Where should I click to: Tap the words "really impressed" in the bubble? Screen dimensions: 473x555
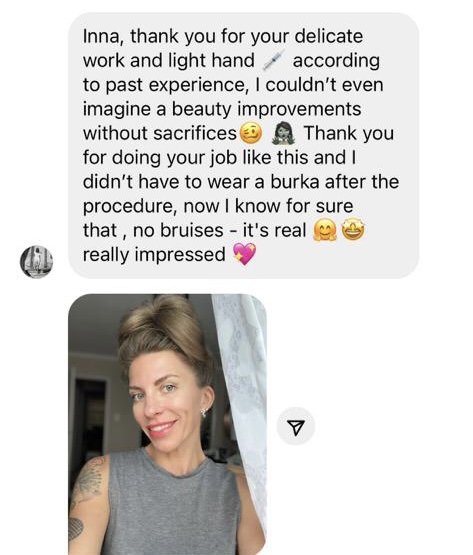(154, 255)
